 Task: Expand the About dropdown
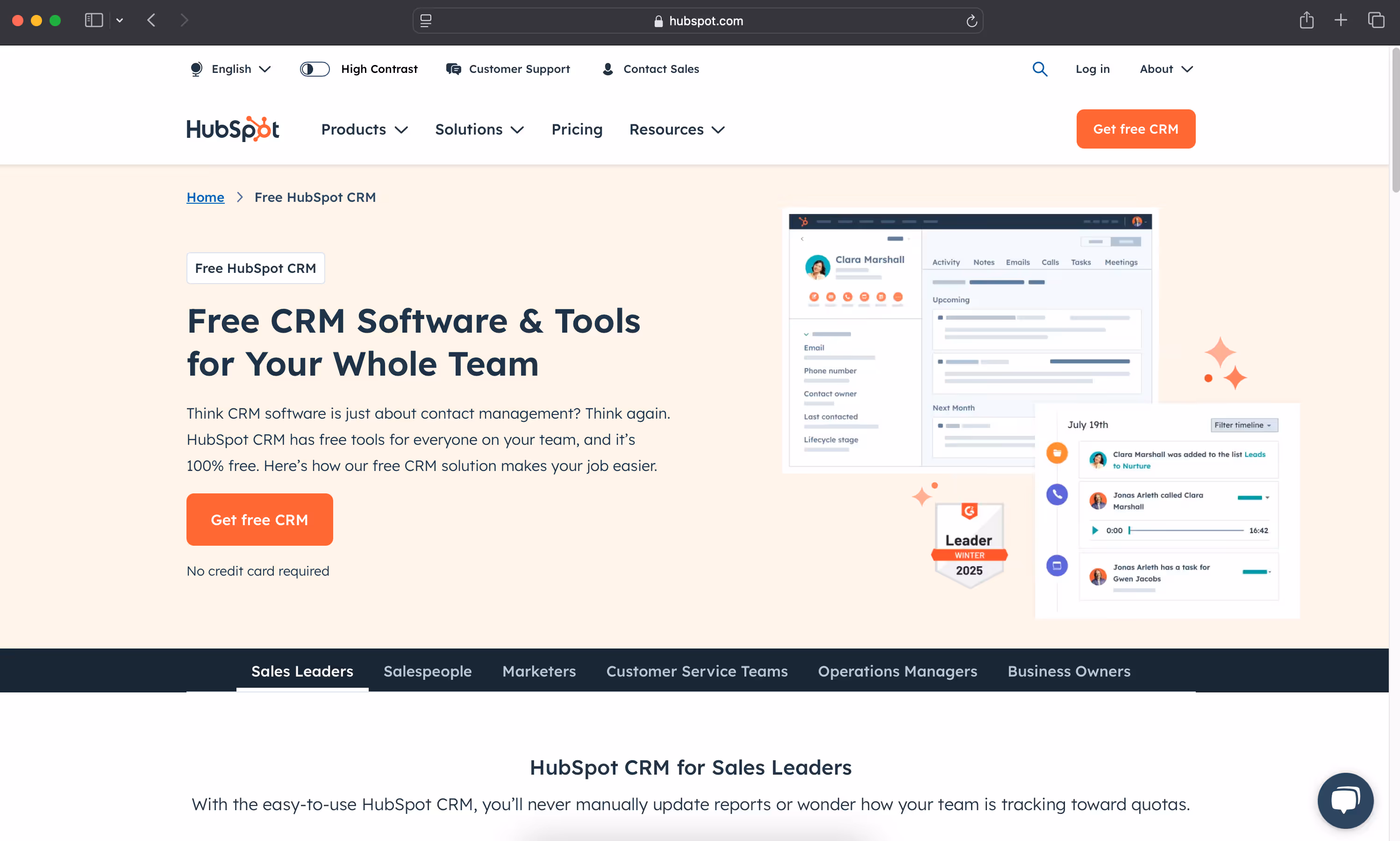coord(1166,69)
